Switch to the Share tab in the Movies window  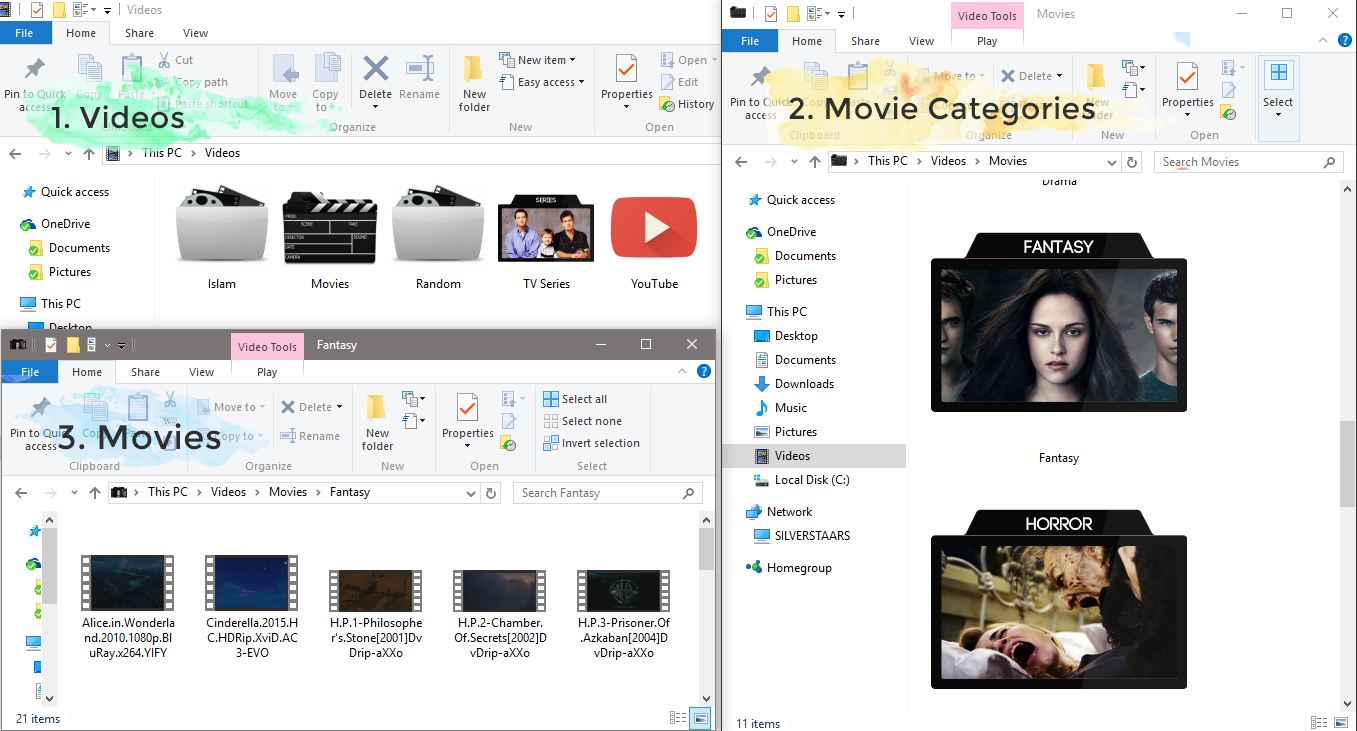(x=865, y=41)
